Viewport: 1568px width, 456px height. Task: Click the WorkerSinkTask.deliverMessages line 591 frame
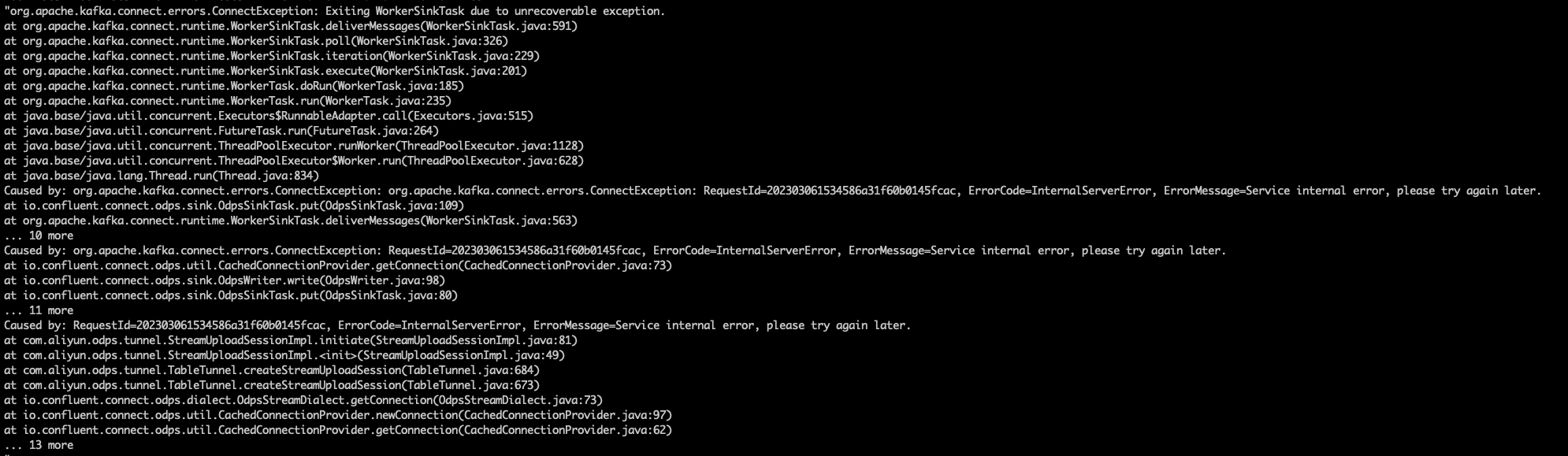291,26
